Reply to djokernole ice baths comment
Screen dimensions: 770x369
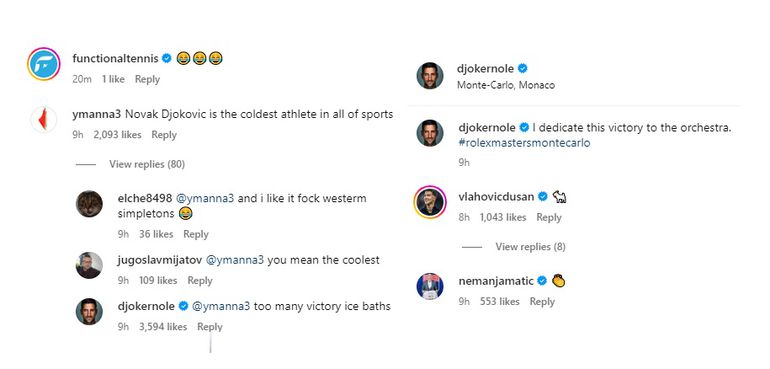[210, 327]
